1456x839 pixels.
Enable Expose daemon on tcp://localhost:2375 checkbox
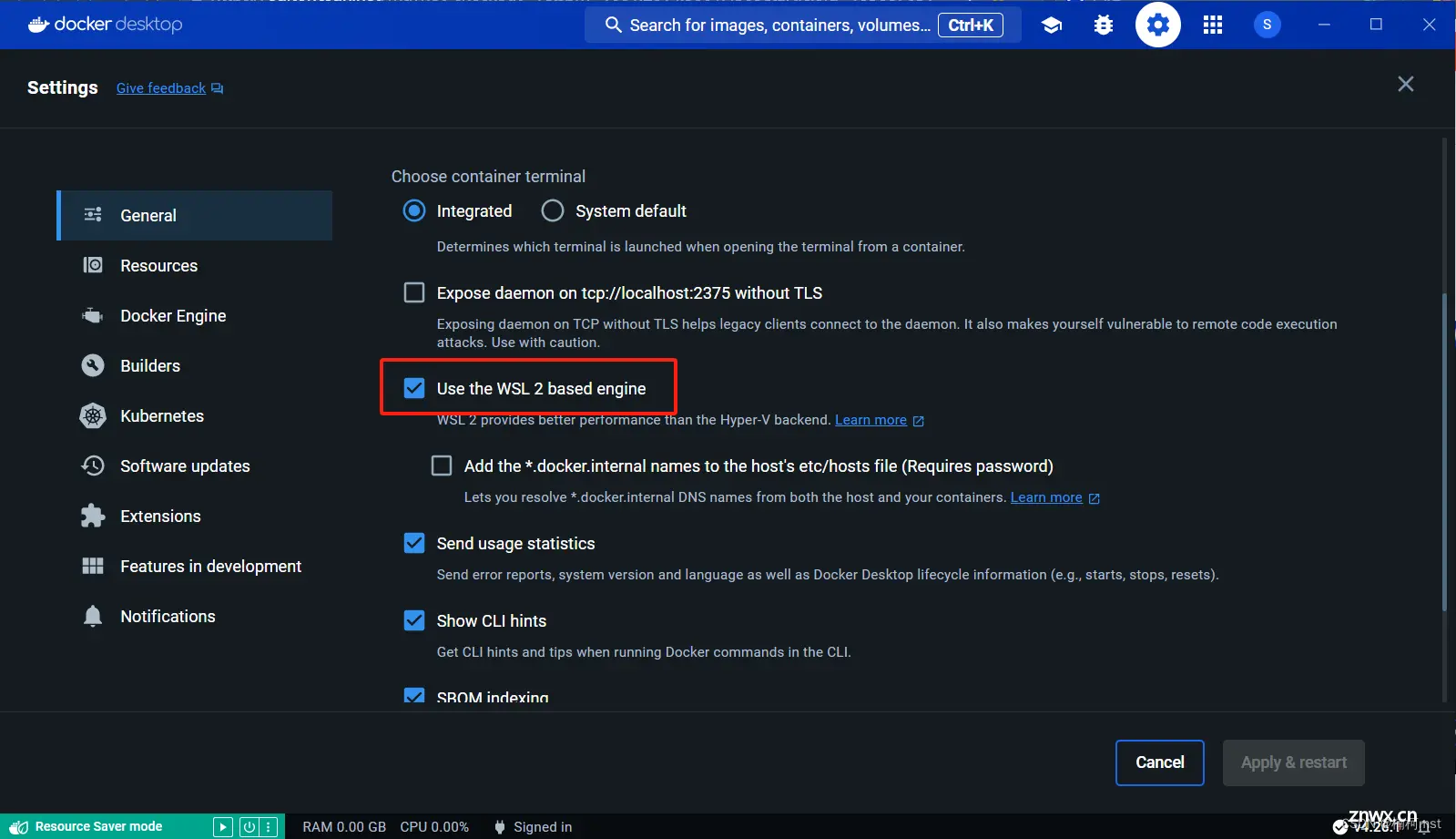click(x=414, y=292)
